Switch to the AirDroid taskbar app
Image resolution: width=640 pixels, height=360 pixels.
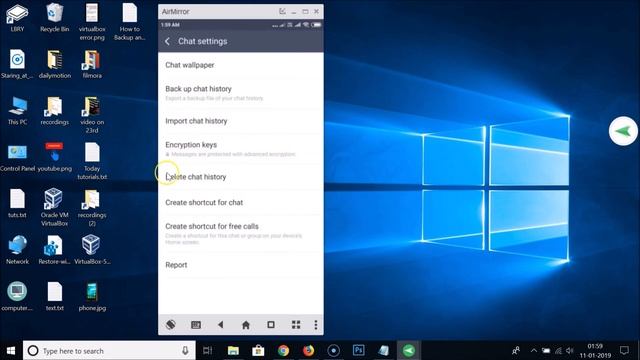[409, 351]
